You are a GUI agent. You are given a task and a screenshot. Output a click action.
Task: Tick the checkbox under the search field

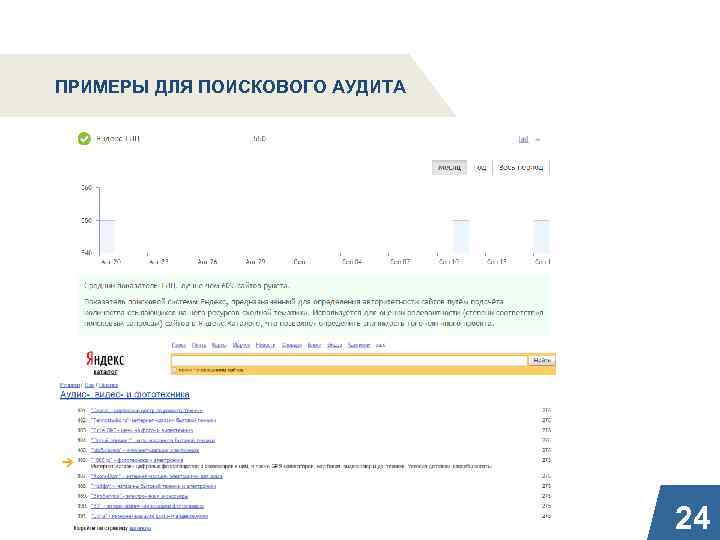[175, 370]
